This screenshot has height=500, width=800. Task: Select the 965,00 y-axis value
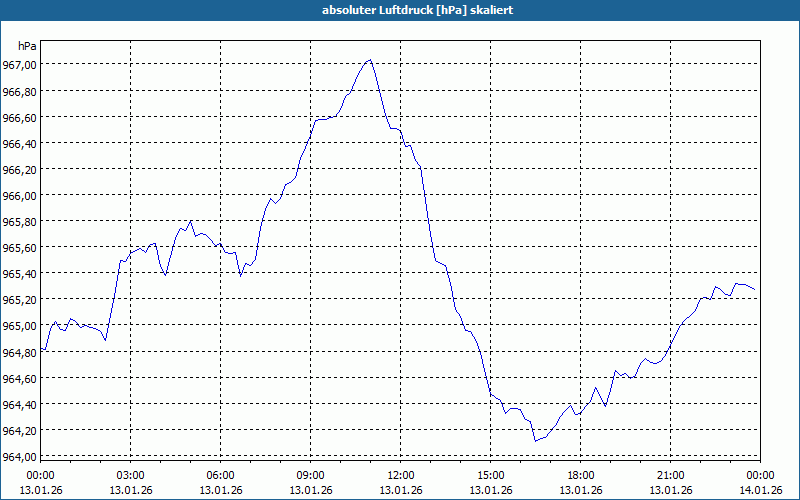click(x=20, y=326)
